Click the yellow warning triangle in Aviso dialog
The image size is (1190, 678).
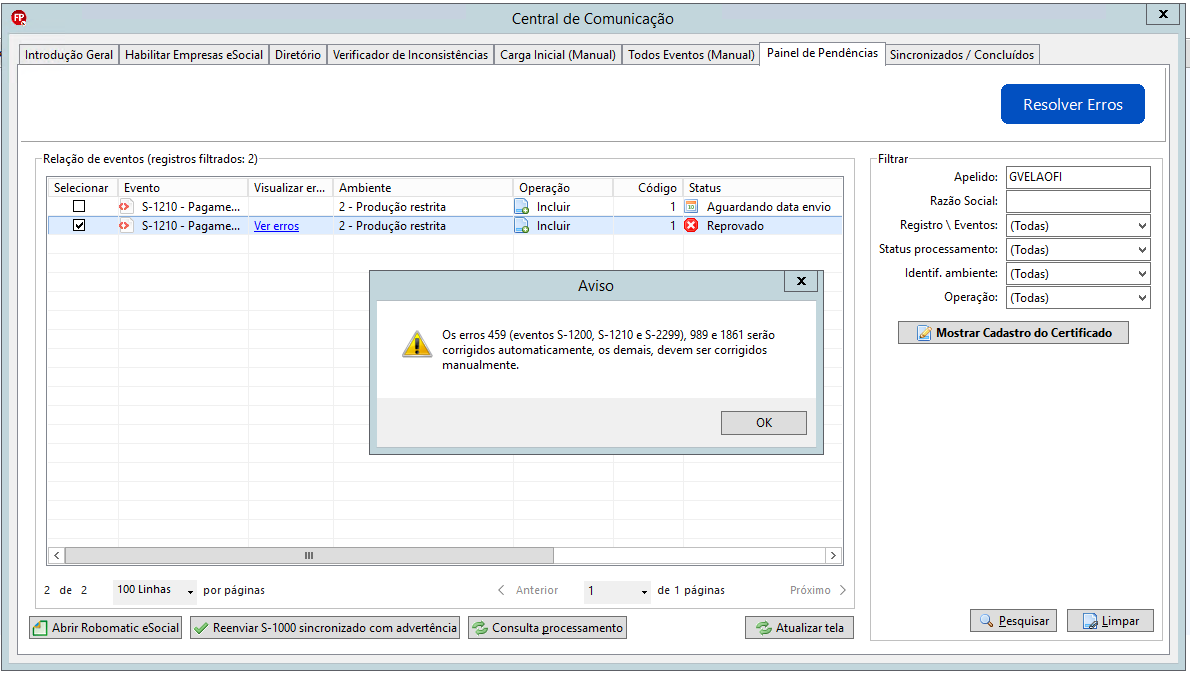(417, 345)
